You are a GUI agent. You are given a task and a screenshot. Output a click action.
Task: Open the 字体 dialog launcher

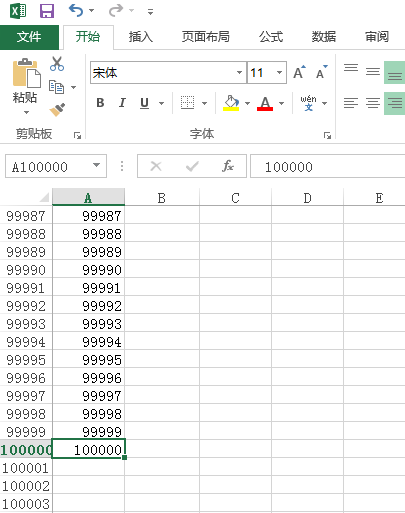(x=327, y=135)
